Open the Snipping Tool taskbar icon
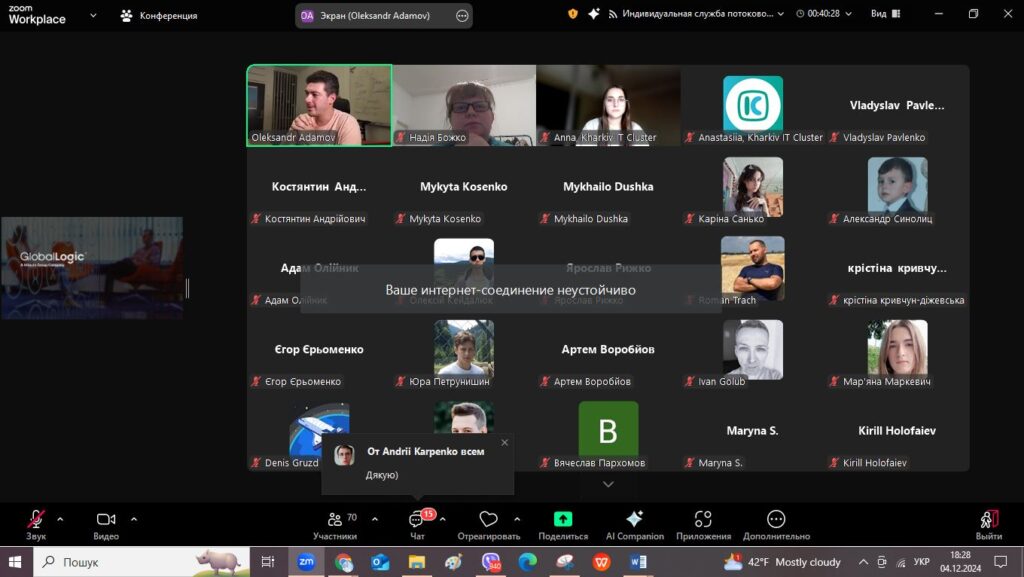Image resolution: width=1024 pixels, height=577 pixels. click(x=564, y=561)
